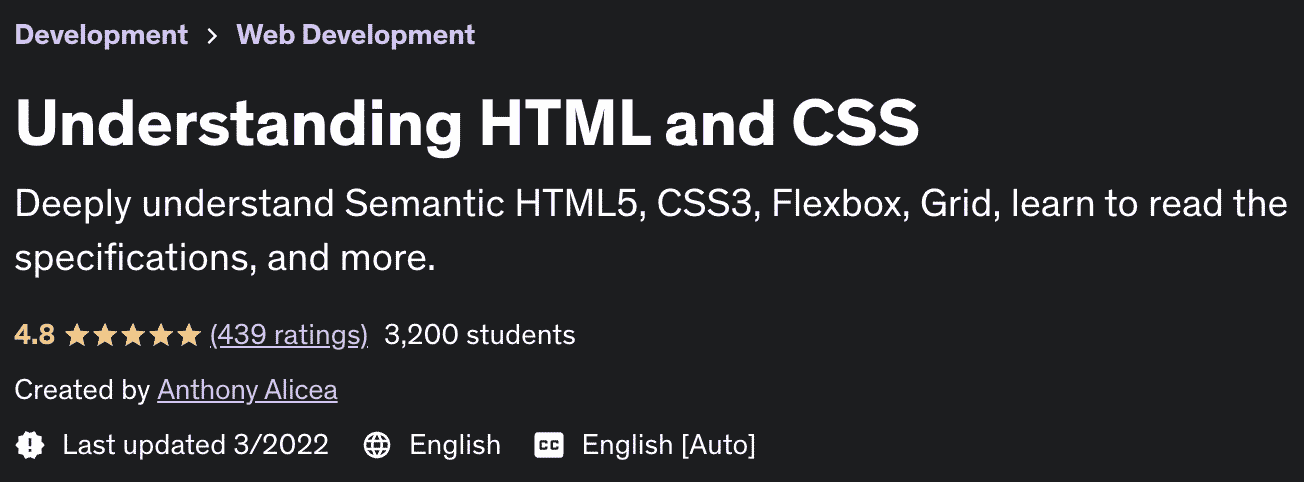This screenshot has width=1304, height=482.
Task: Click the last updated badge icon
Action: (x=30, y=445)
